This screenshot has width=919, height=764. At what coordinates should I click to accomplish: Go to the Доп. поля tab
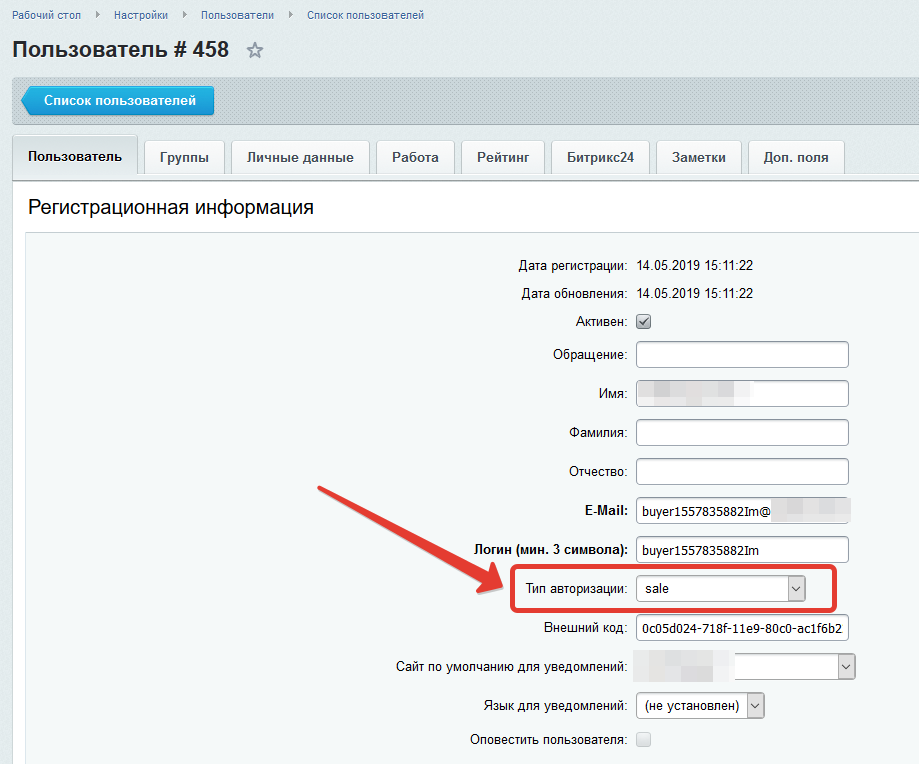coord(795,157)
